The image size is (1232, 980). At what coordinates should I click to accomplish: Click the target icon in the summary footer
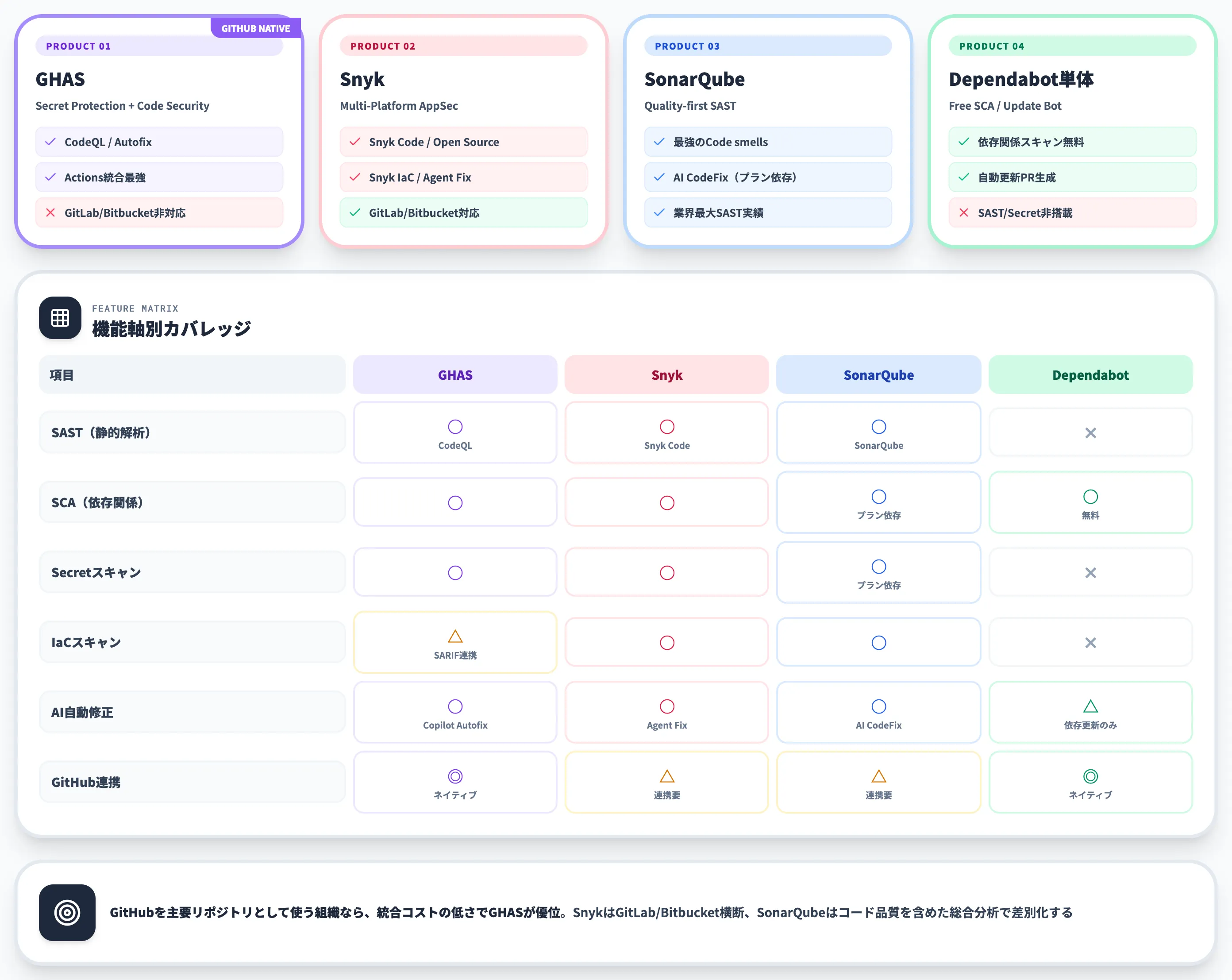[x=67, y=913]
